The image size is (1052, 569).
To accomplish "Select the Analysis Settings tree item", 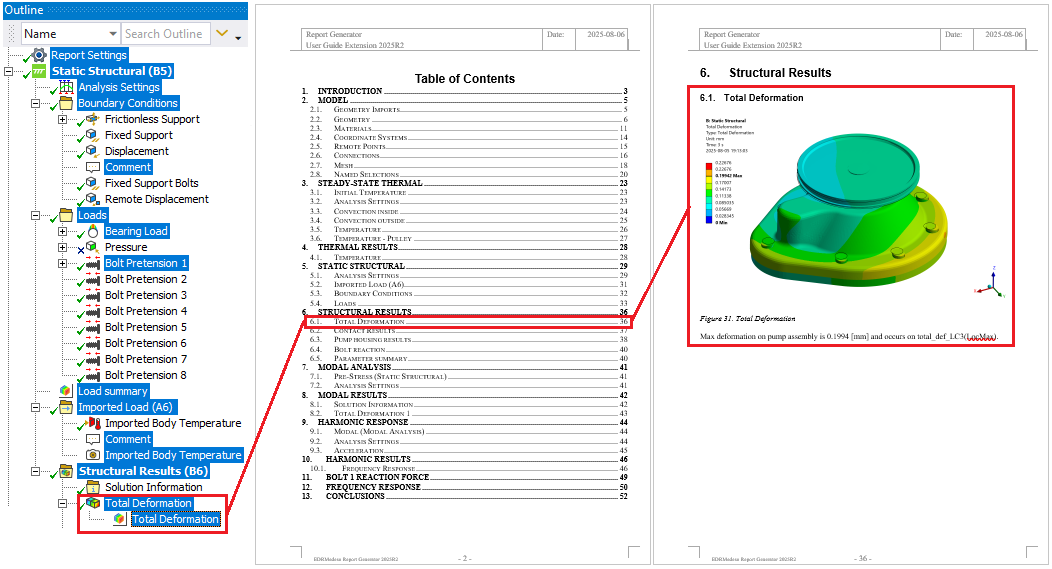I will [119, 87].
